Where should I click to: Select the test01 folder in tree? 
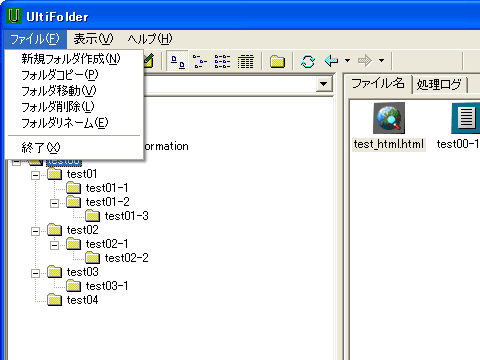click(x=82, y=174)
